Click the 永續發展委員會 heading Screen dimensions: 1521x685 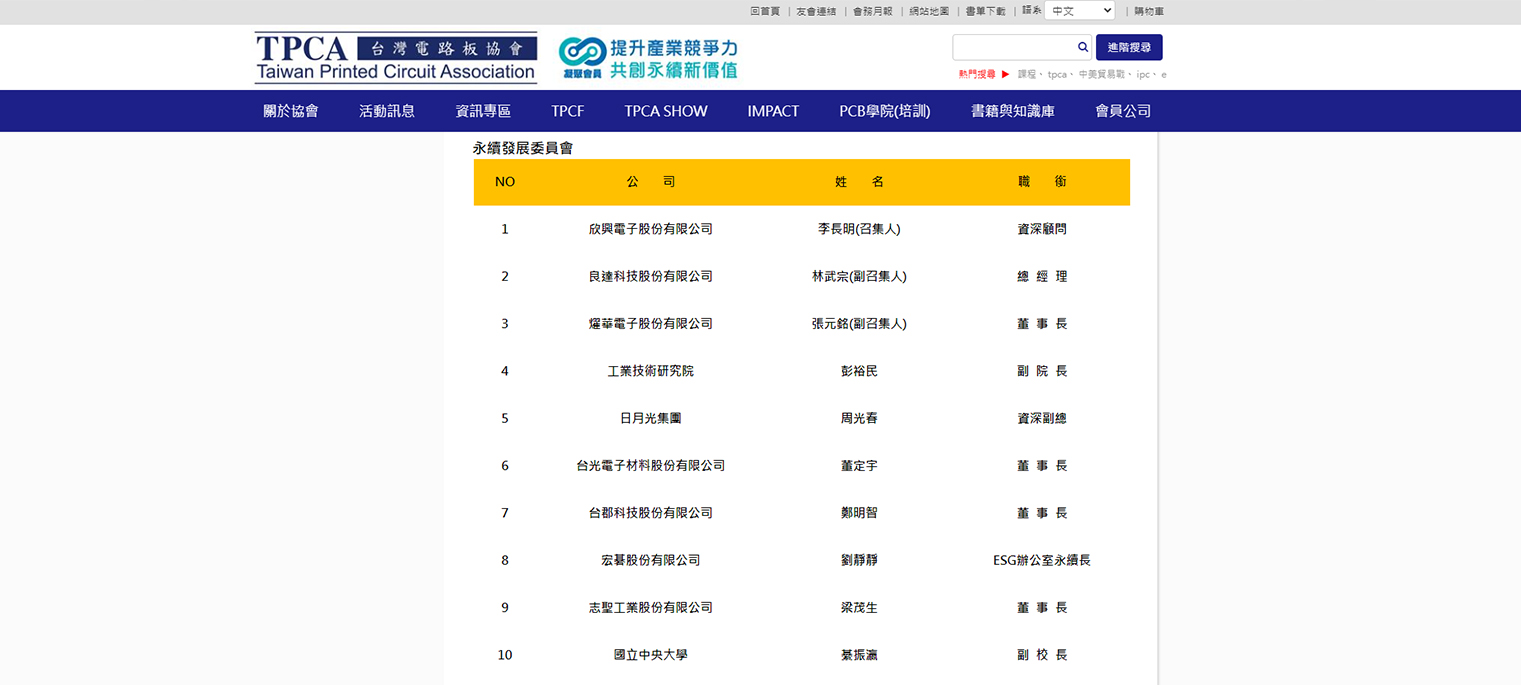click(523, 148)
